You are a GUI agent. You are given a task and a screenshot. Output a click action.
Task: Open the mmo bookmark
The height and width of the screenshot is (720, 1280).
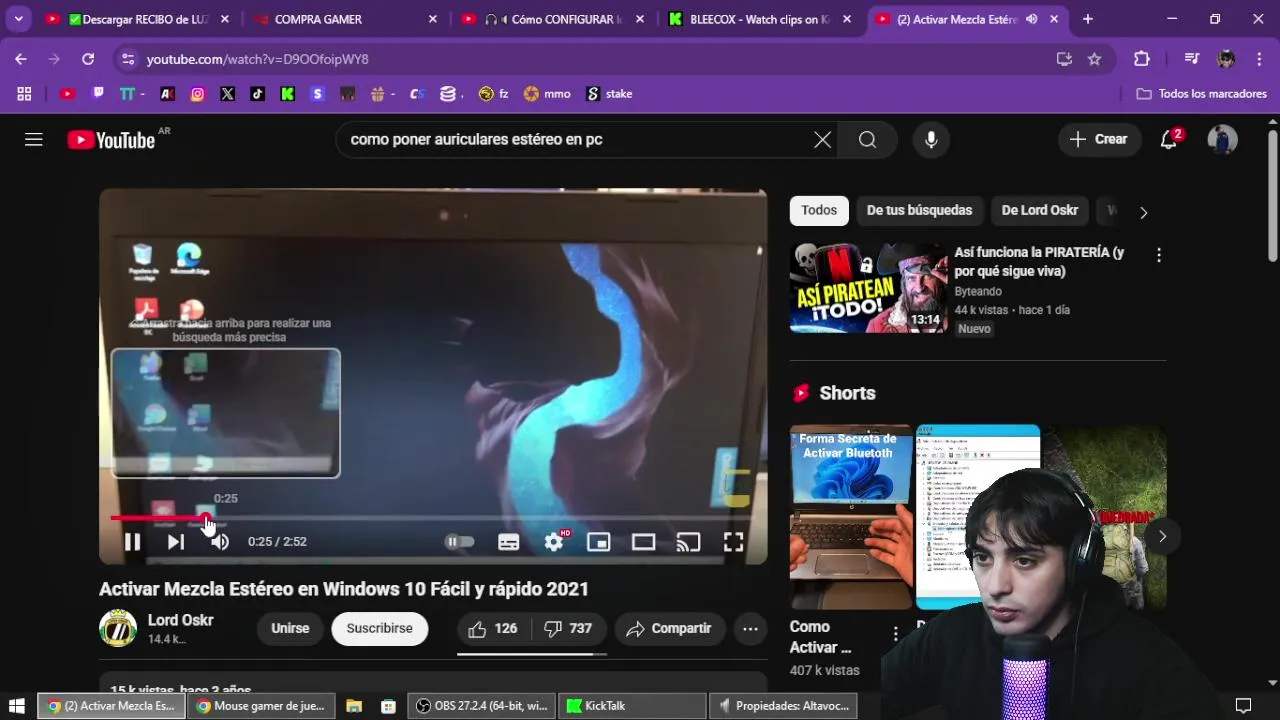pos(547,94)
